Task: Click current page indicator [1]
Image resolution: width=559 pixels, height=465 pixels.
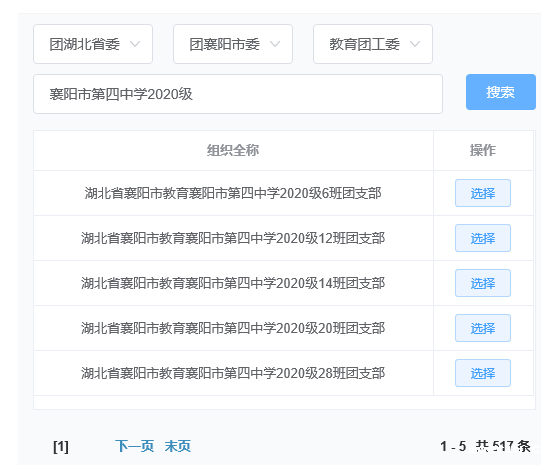Action: (x=61, y=446)
